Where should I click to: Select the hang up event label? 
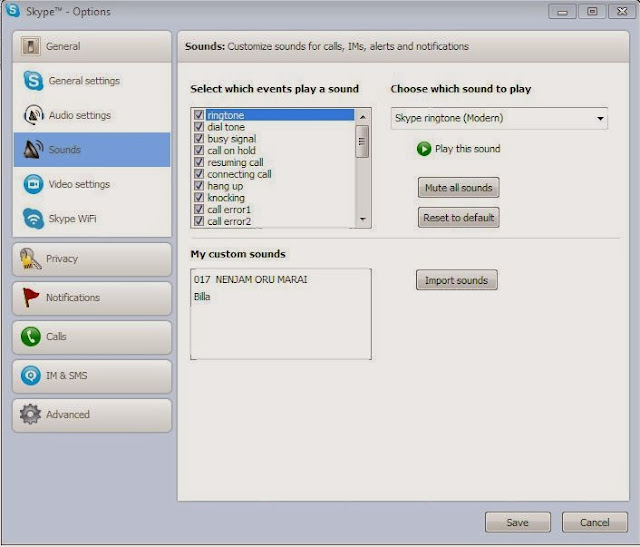pos(225,186)
